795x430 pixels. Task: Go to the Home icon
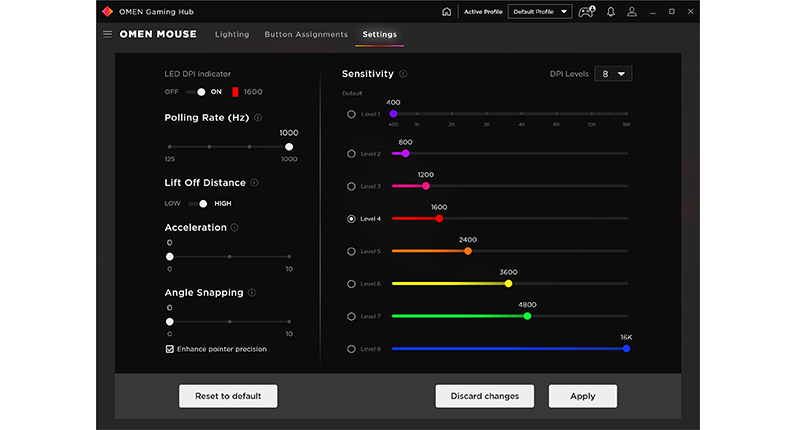click(x=446, y=12)
